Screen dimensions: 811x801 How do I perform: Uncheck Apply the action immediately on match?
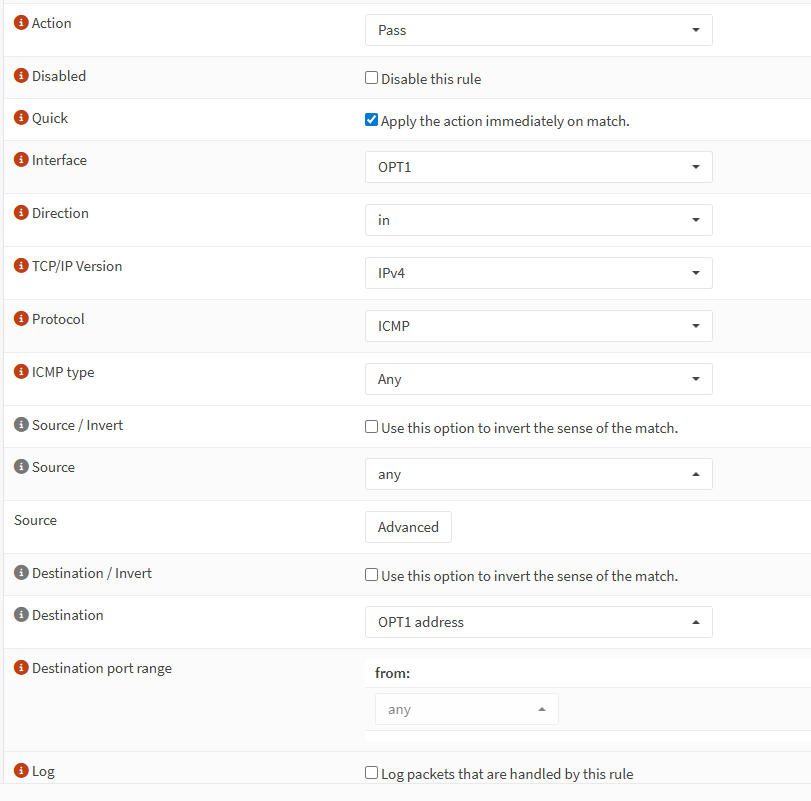(372, 120)
